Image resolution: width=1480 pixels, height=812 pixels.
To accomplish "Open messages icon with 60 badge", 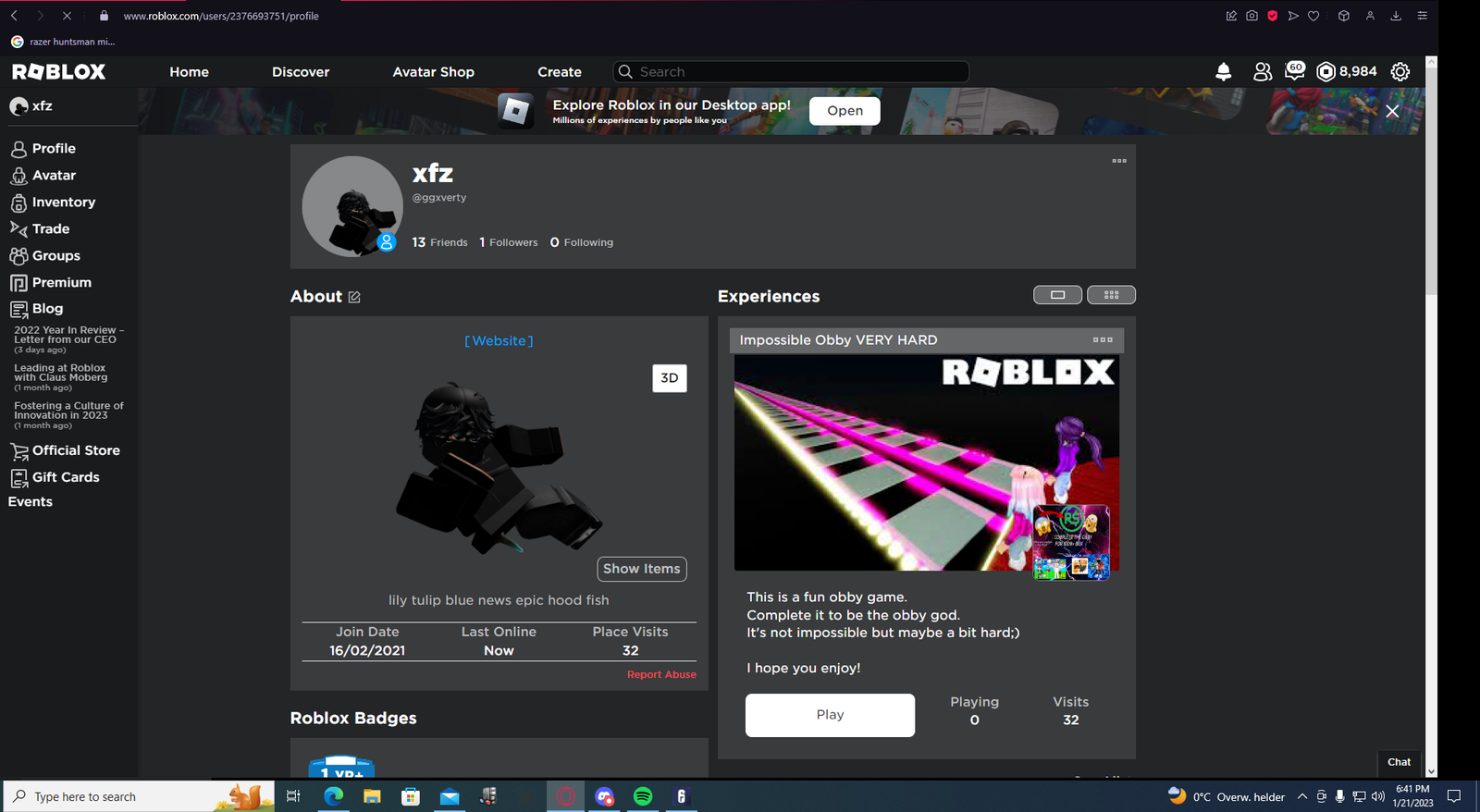I will click(x=1295, y=70).
